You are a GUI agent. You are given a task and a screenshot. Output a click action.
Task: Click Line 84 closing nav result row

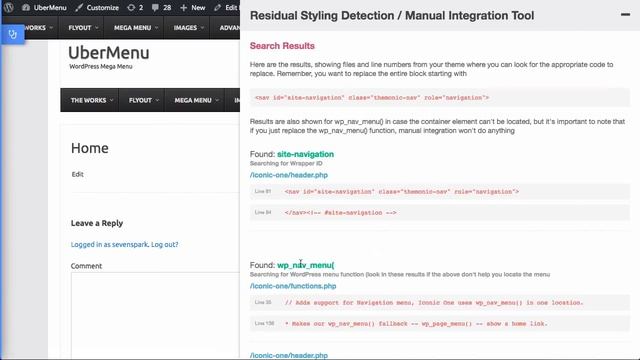pyautogui.click(x=440, y=212)
